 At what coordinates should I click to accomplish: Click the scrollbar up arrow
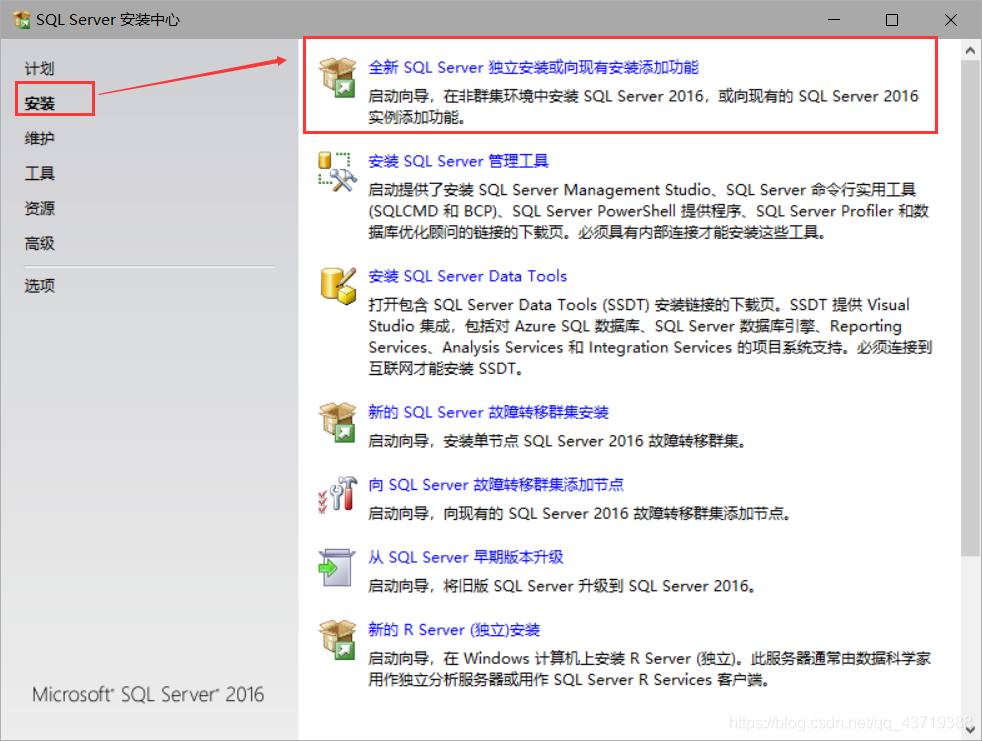(x=970, y=51)
